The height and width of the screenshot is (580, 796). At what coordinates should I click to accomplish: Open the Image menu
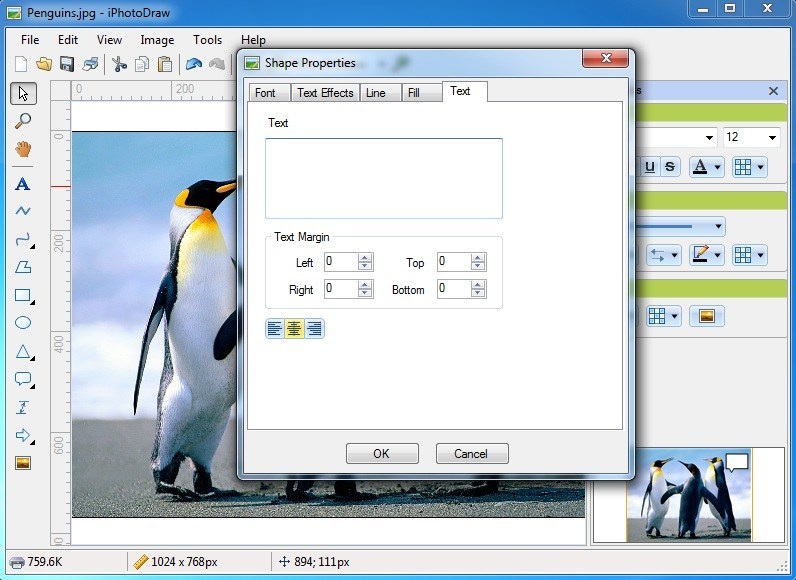(157, 40)
